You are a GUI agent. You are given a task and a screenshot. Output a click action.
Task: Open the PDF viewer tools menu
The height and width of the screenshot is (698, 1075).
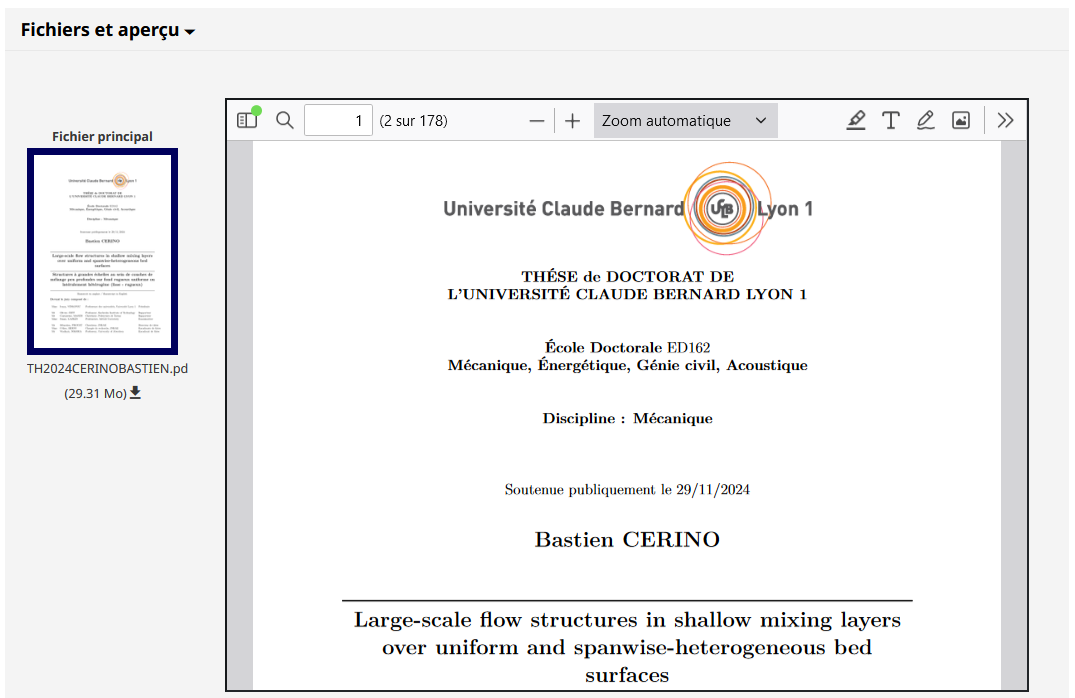click(x=1005, y=121)
